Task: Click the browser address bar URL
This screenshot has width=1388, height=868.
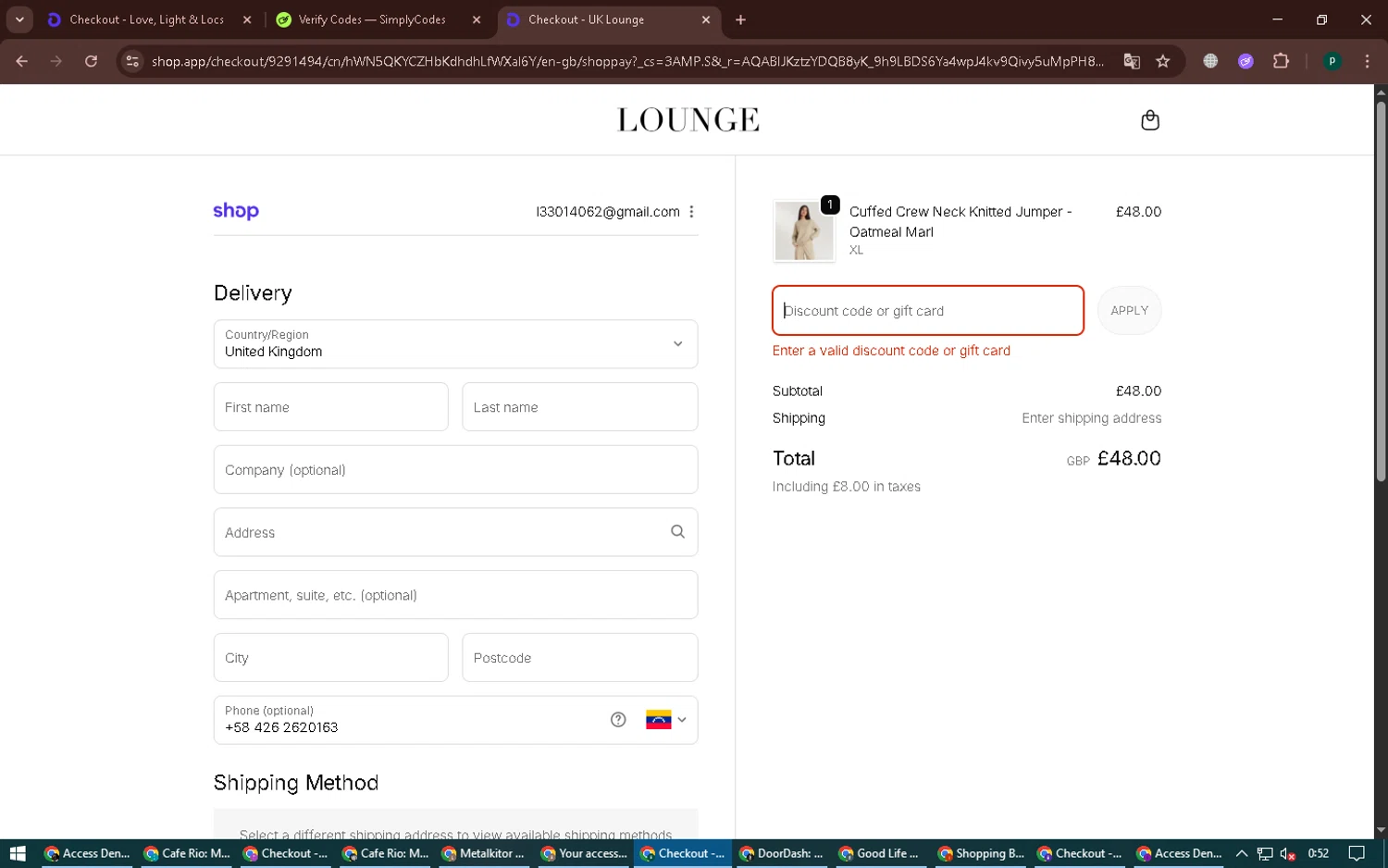Action: (x=626, y=61)
